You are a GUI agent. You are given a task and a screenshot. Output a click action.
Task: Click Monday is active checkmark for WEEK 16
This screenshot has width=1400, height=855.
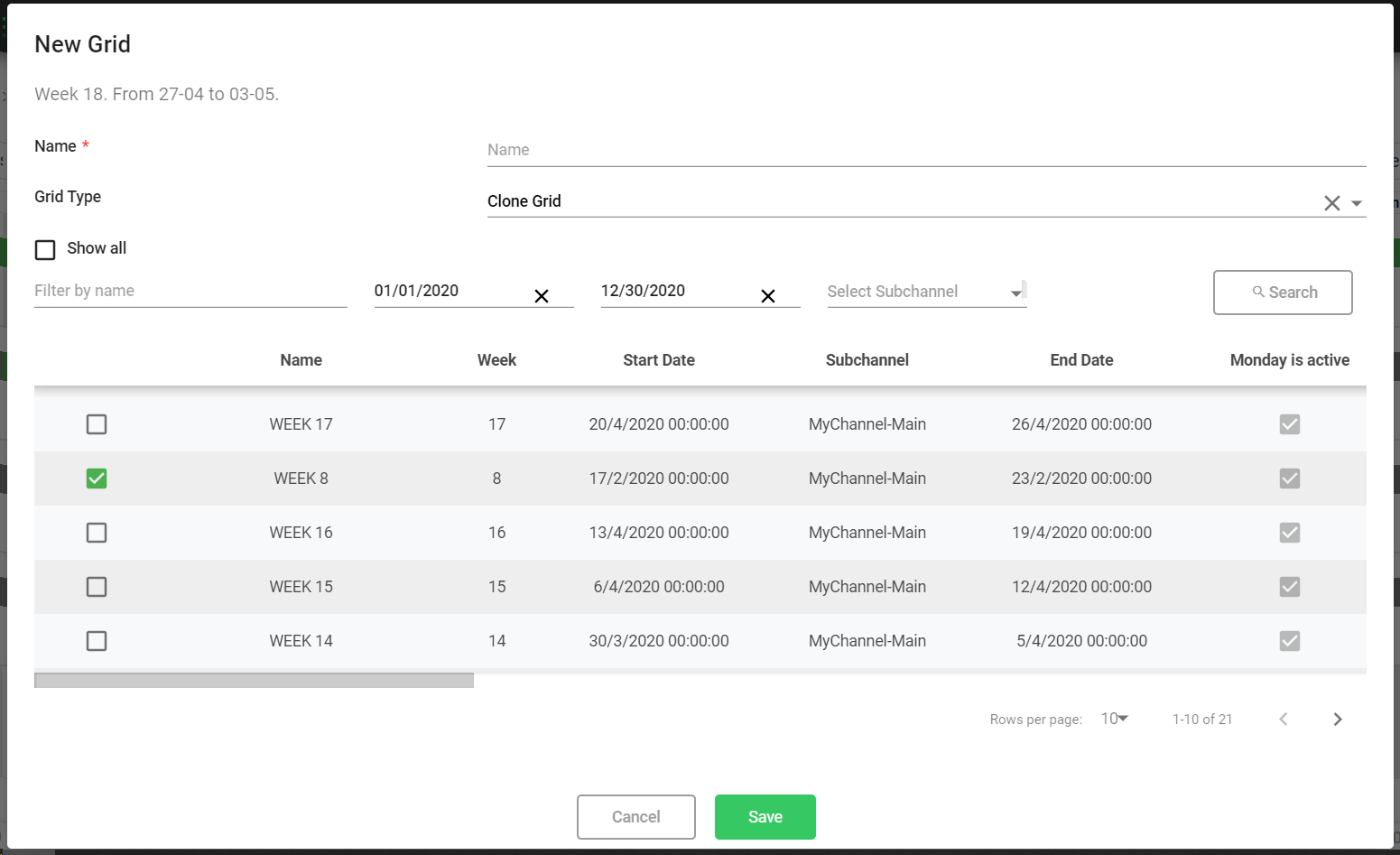(x=1289, y=533)
